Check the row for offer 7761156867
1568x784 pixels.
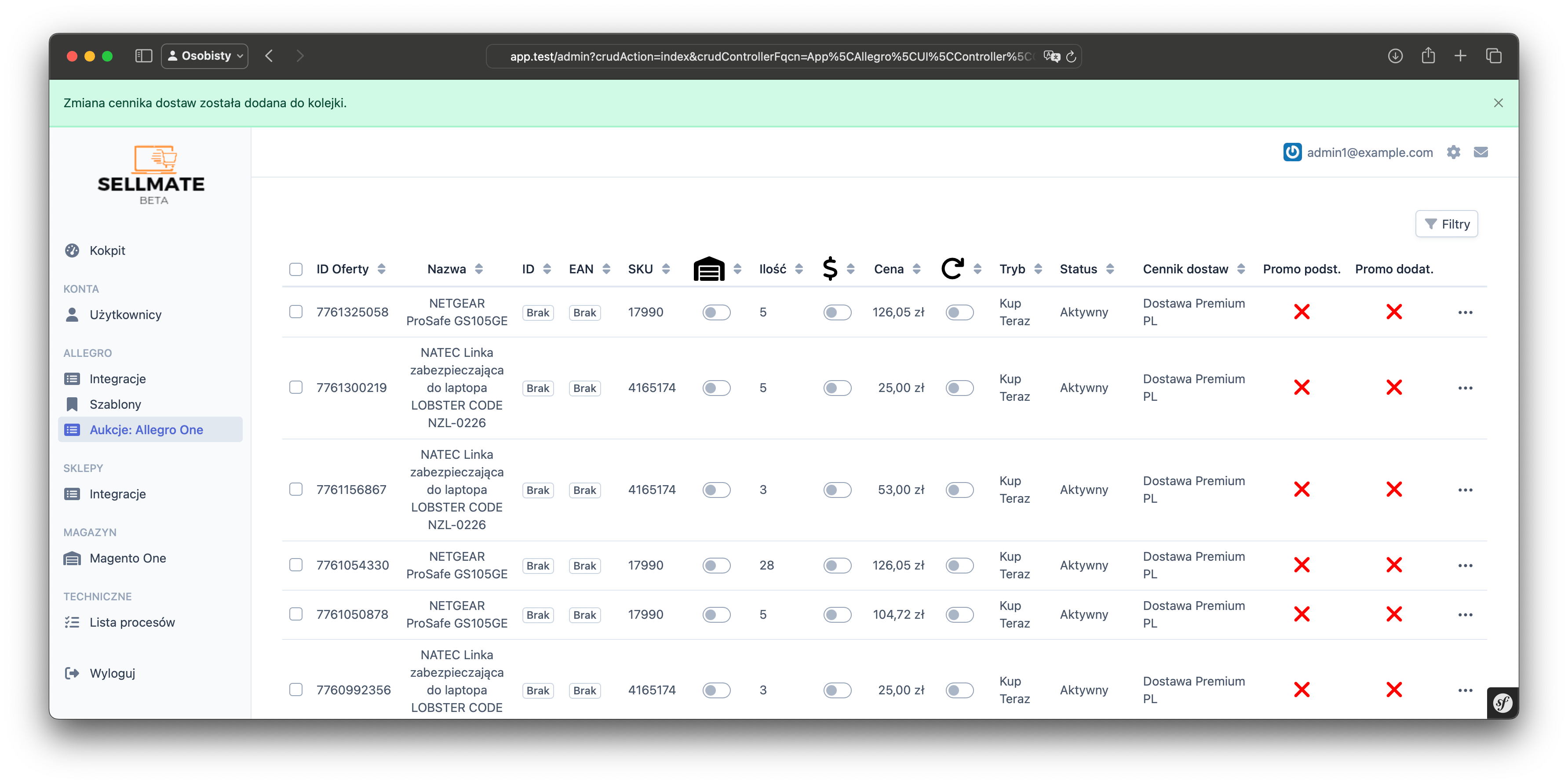pyautogui.click(x=296, y=489)
